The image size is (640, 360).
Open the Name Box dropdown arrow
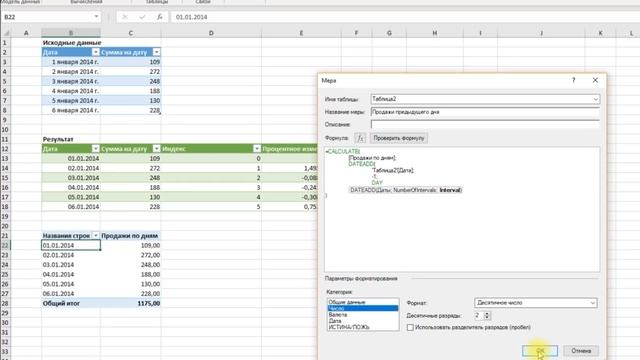(x=96, y=17)
